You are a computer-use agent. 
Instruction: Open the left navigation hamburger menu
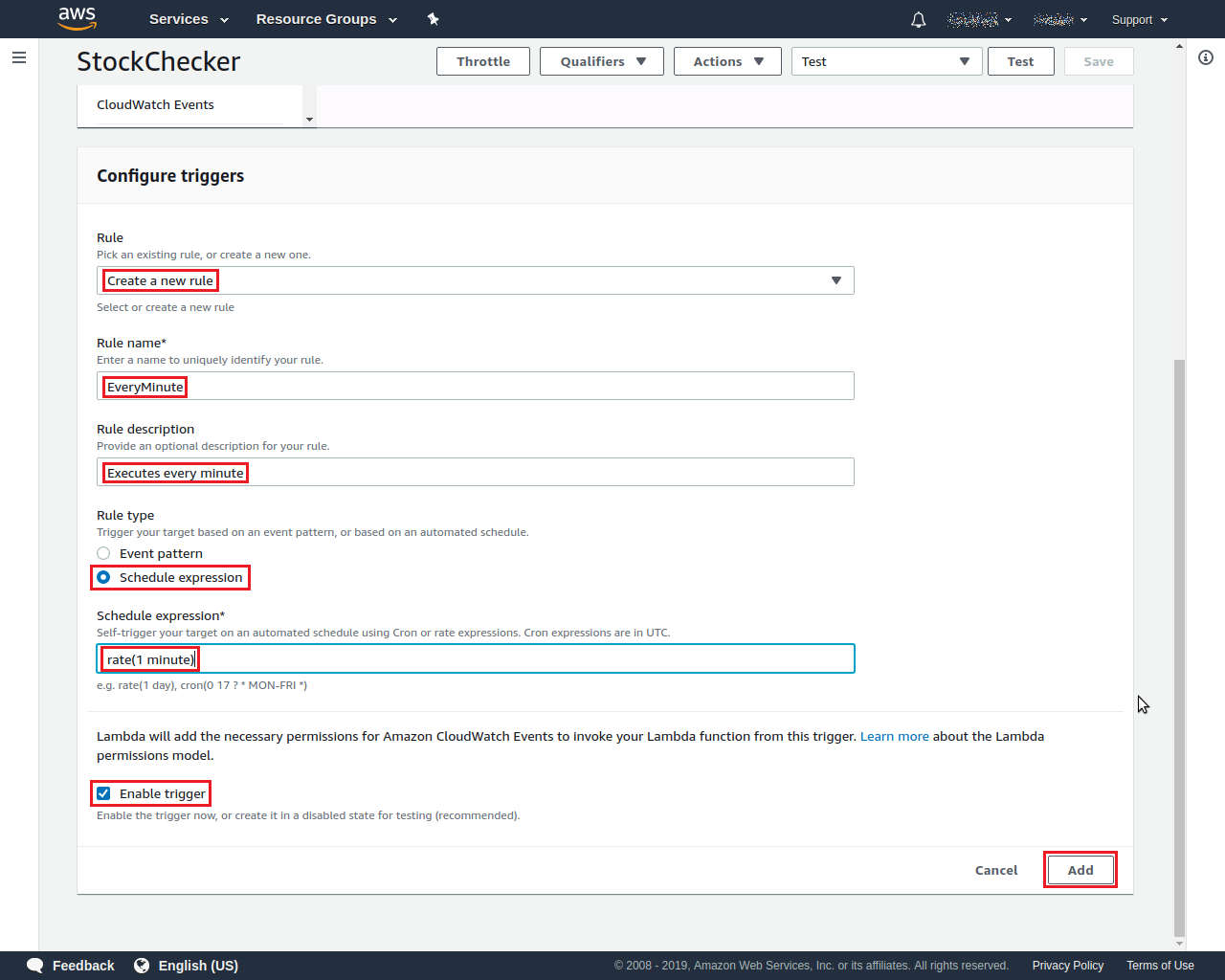tap(19, 57)
